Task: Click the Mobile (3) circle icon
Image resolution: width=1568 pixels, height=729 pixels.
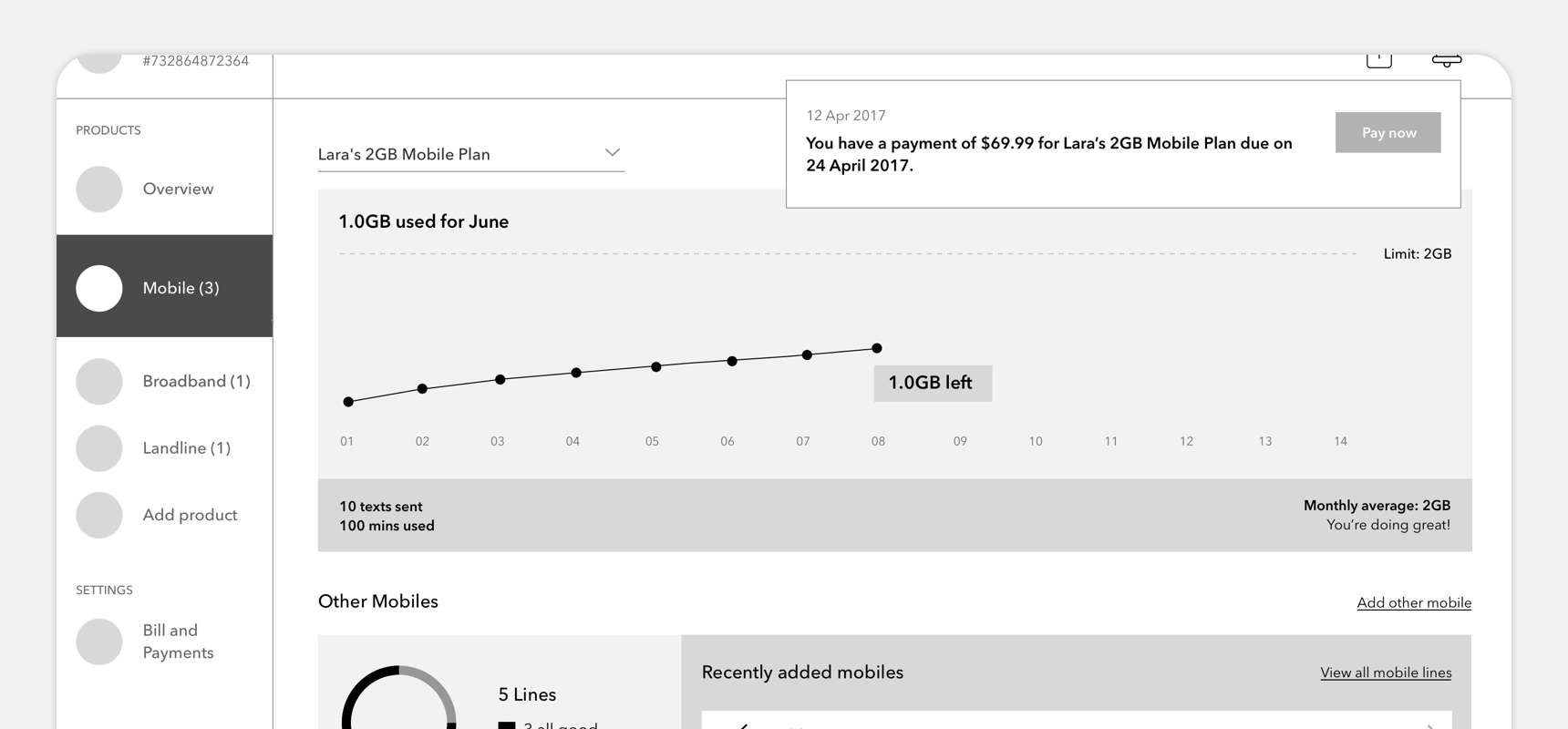Action: [x=99, y=288]
